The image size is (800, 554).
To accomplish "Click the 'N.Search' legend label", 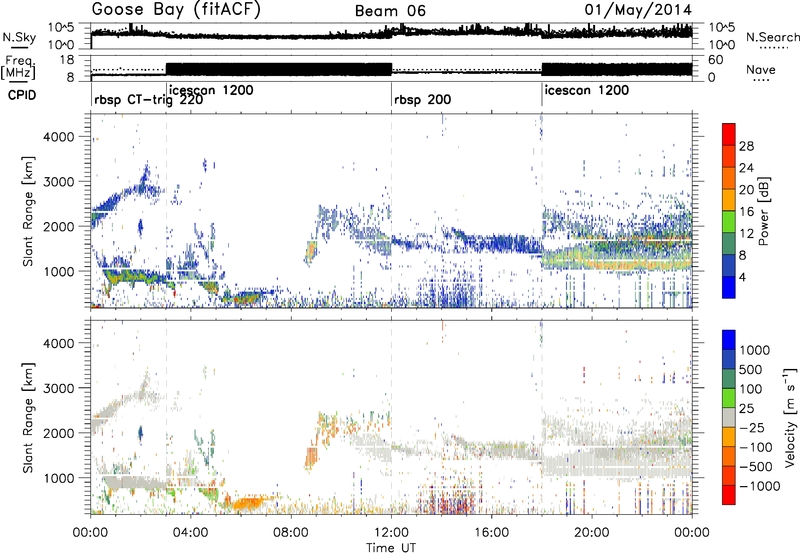I will tap(772, 37).
